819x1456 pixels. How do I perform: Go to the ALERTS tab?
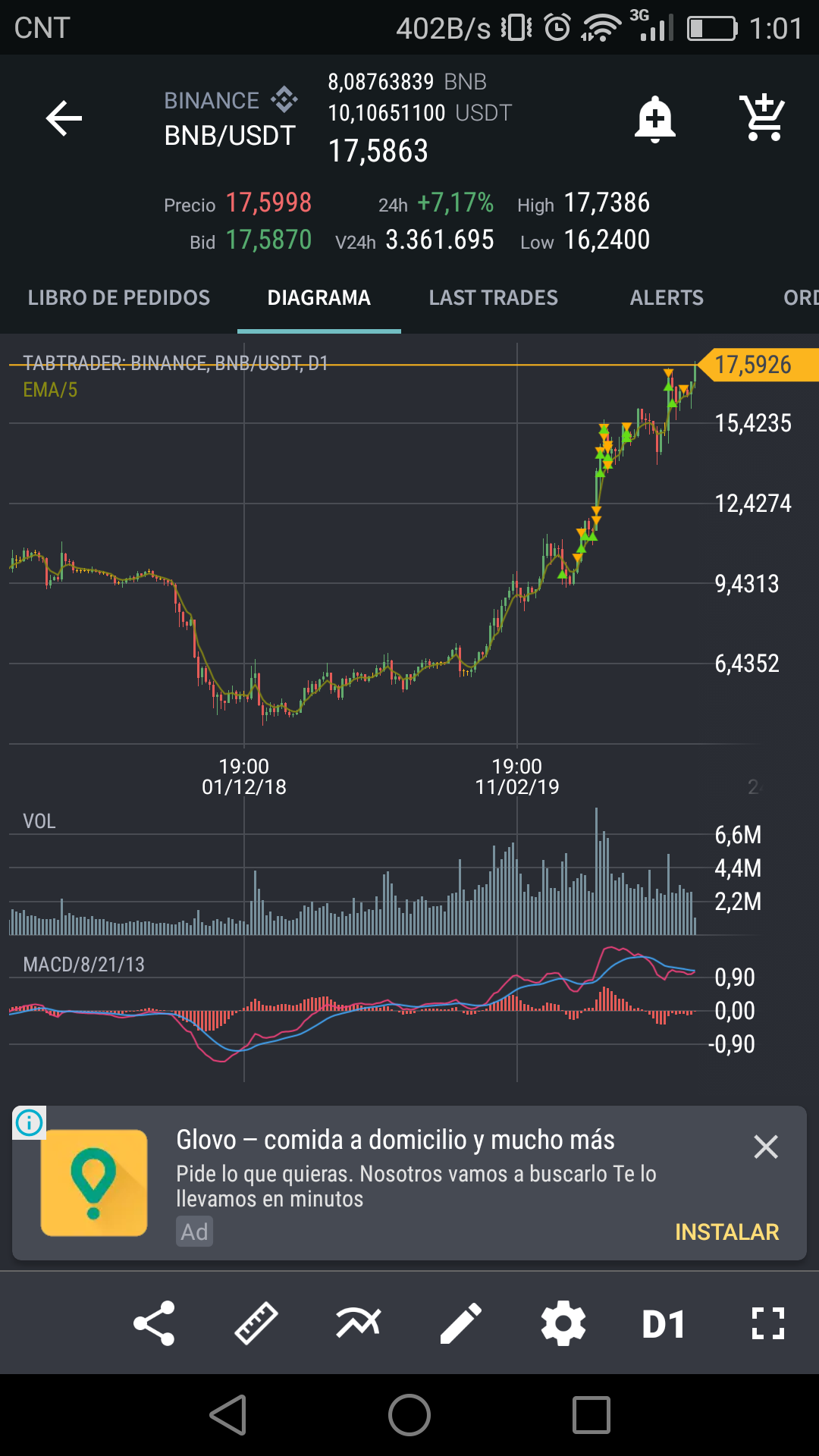tap(667, 298)
